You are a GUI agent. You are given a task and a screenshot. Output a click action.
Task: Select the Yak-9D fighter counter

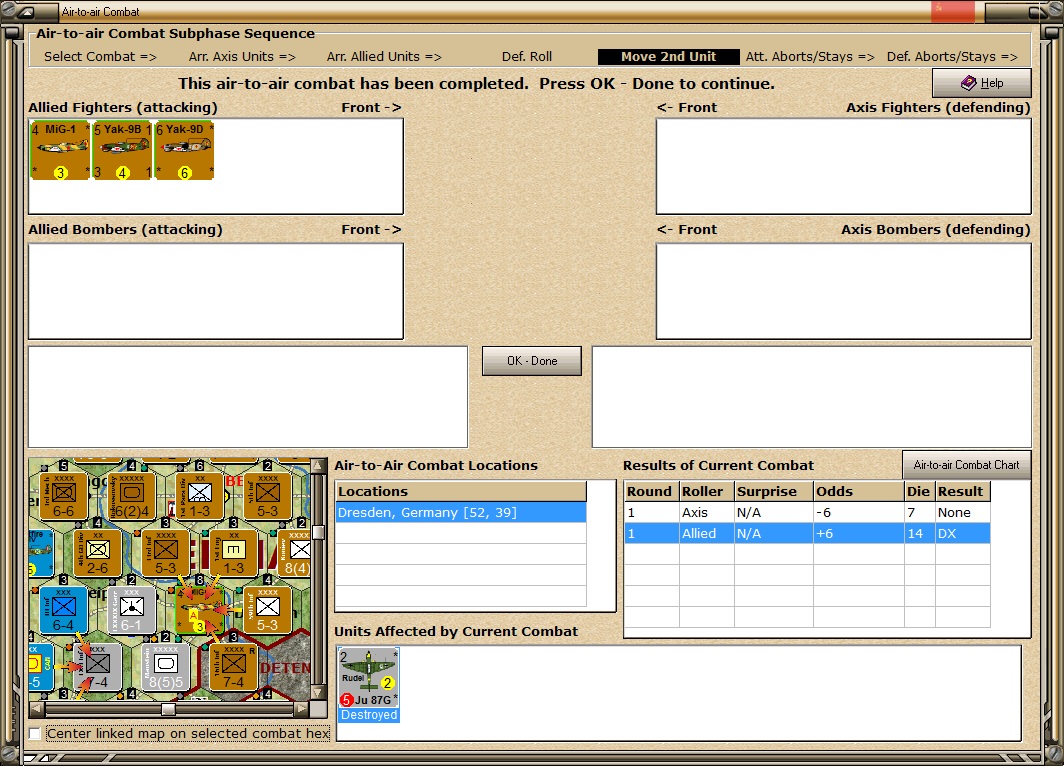tap(185, 150)
